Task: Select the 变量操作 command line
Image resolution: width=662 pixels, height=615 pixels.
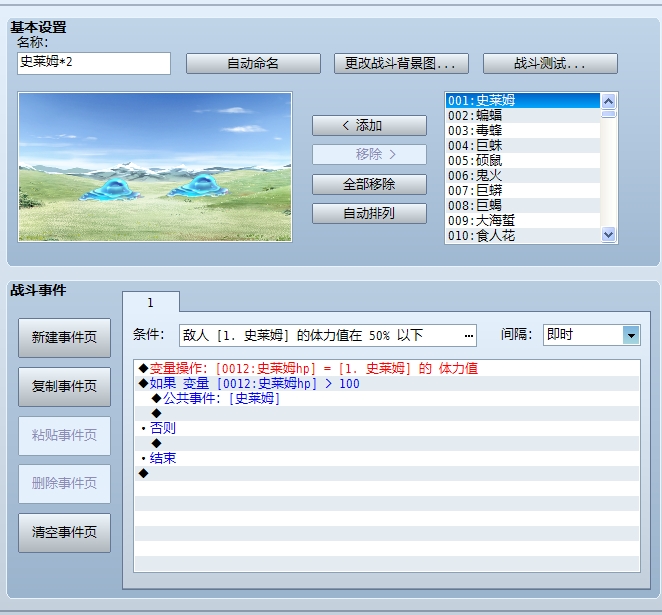Action: pyautogui.click(x=386, y=368)
